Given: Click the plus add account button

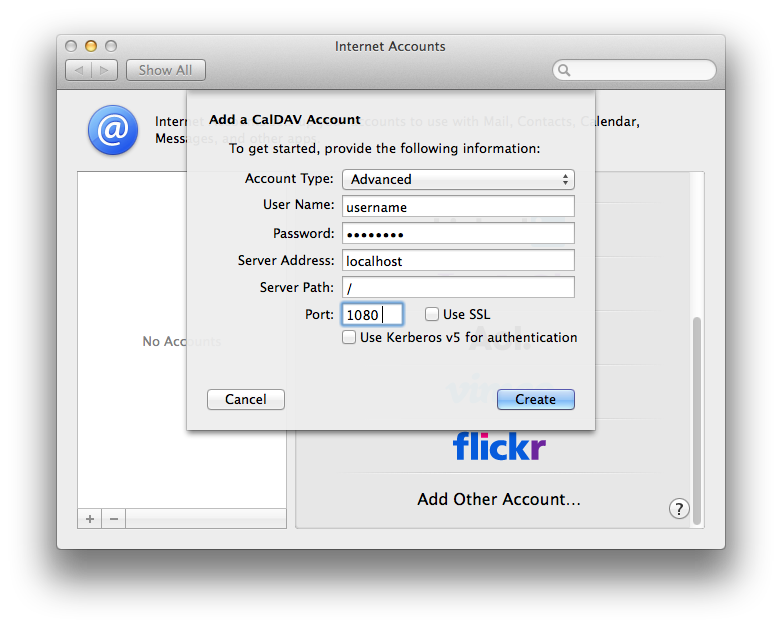Looking at the screenshot, I should point(90,519).
